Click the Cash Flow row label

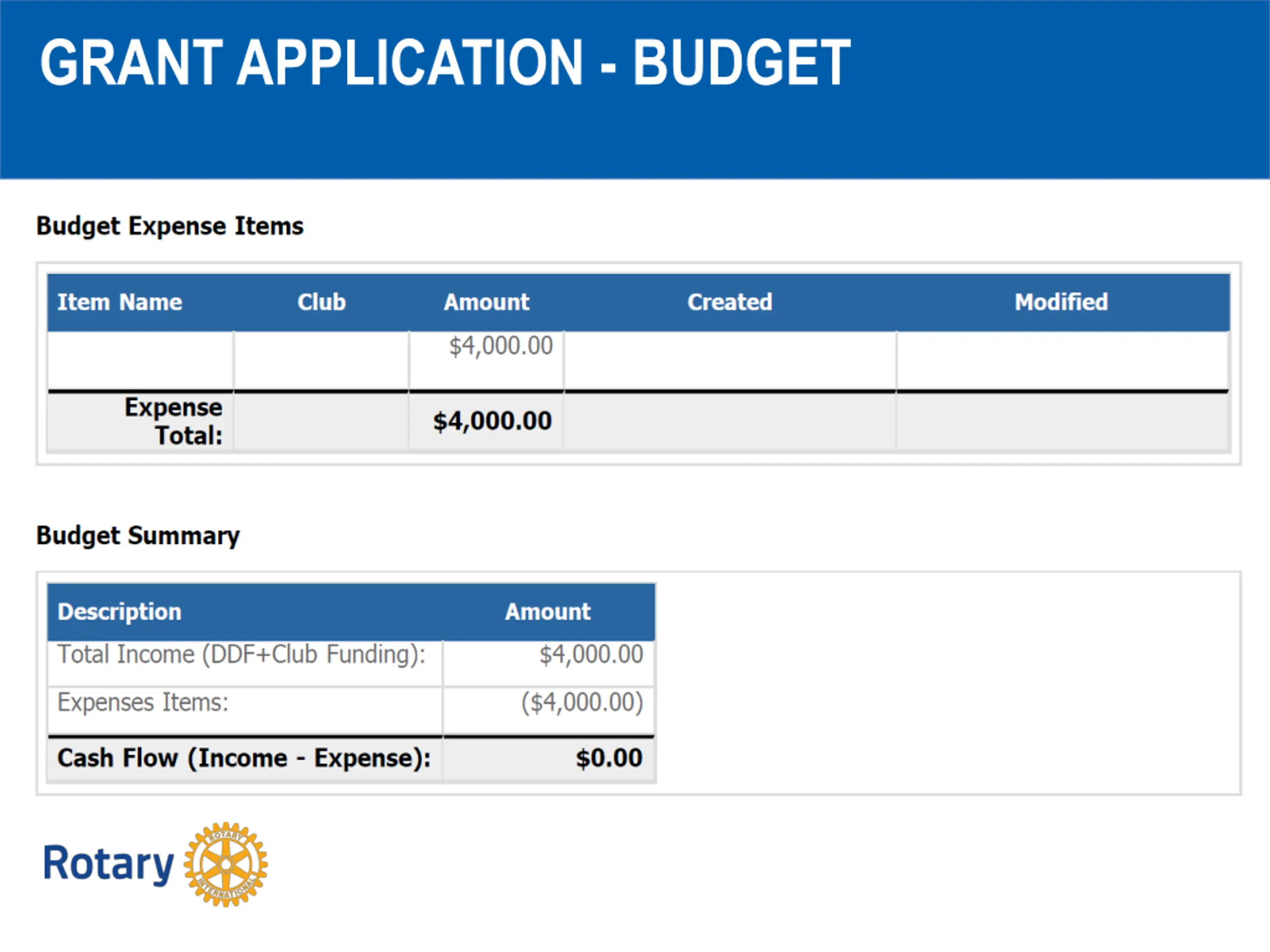click(244, 758)
